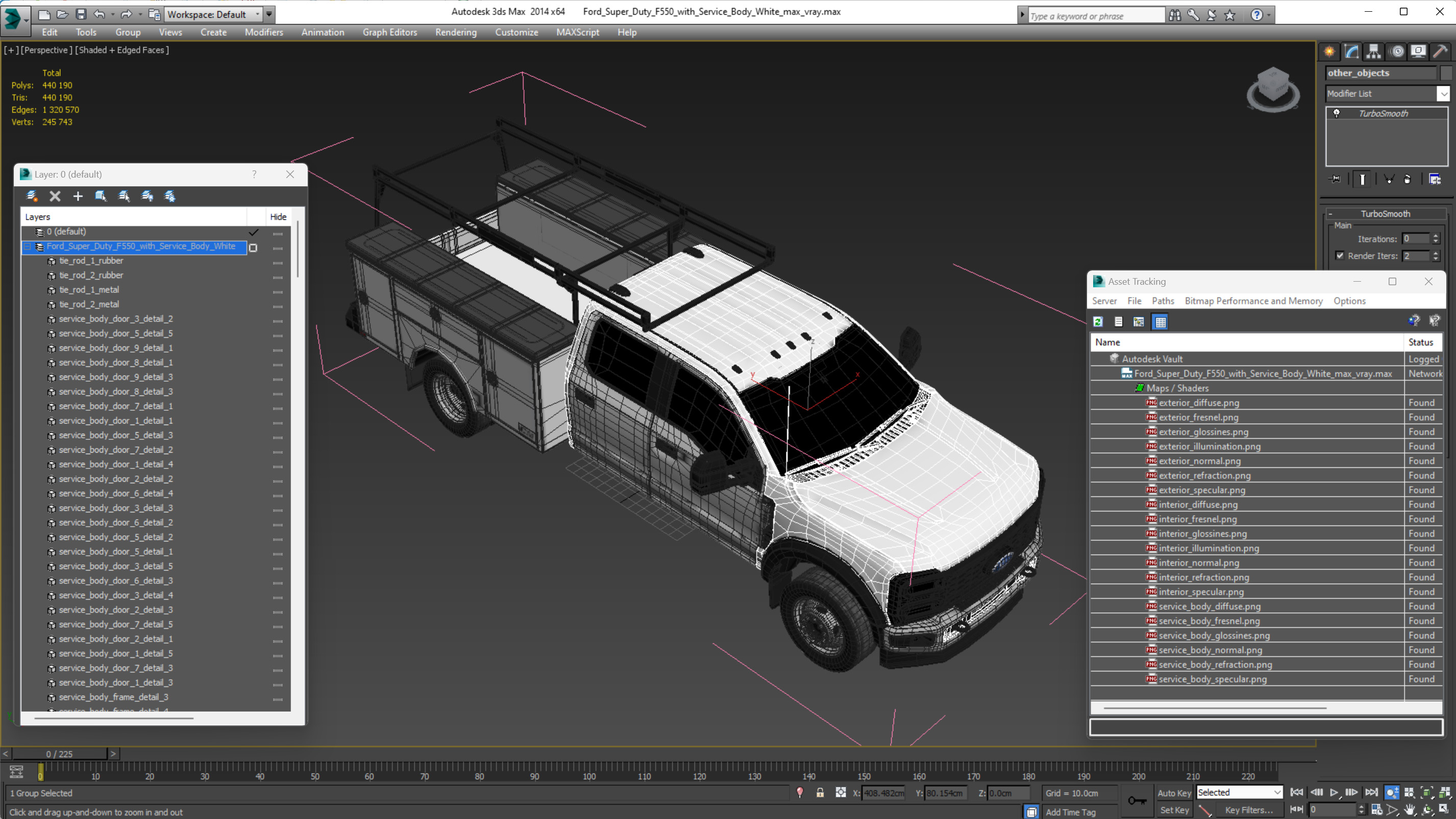1456x819 pixels.
Task: Toggle the Render Iters checkbox
Action: [x=1340, y=256]
